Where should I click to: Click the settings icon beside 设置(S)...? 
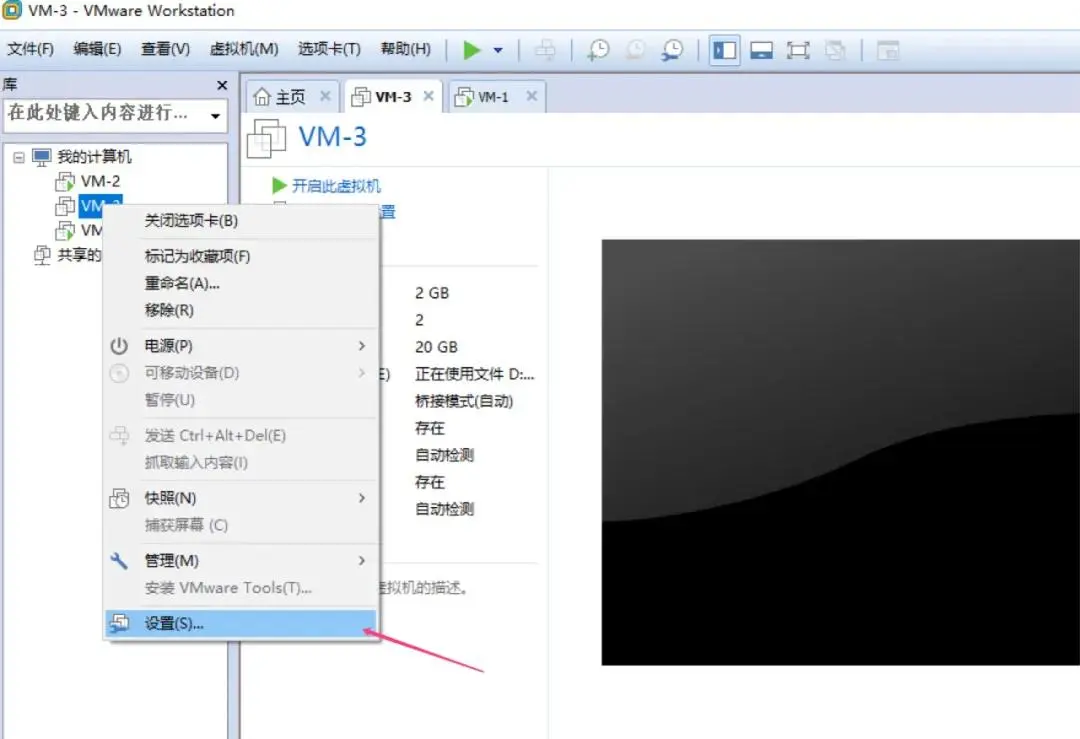point(119,623)
